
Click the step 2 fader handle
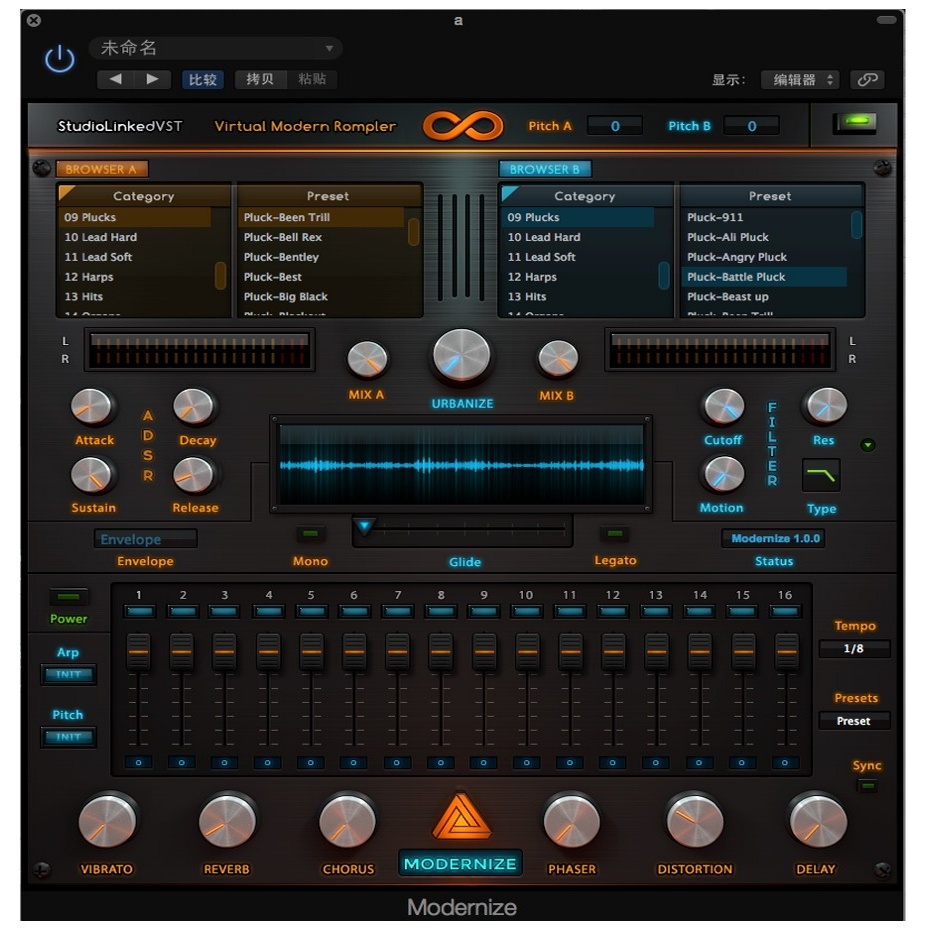[181, 652]
